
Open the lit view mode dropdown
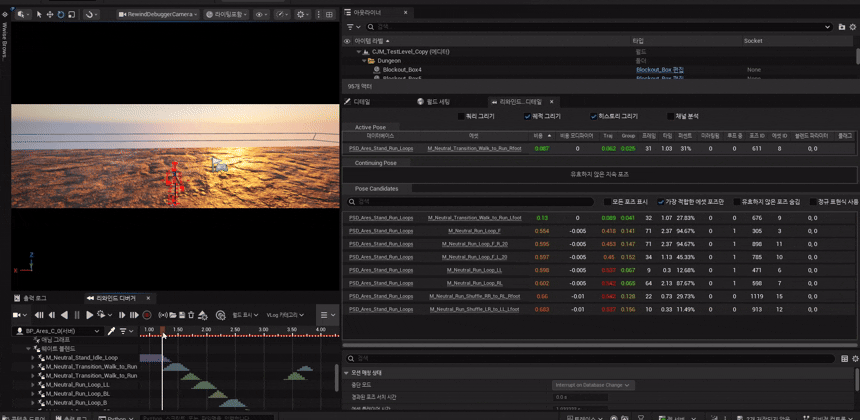[x=227, y=15]
